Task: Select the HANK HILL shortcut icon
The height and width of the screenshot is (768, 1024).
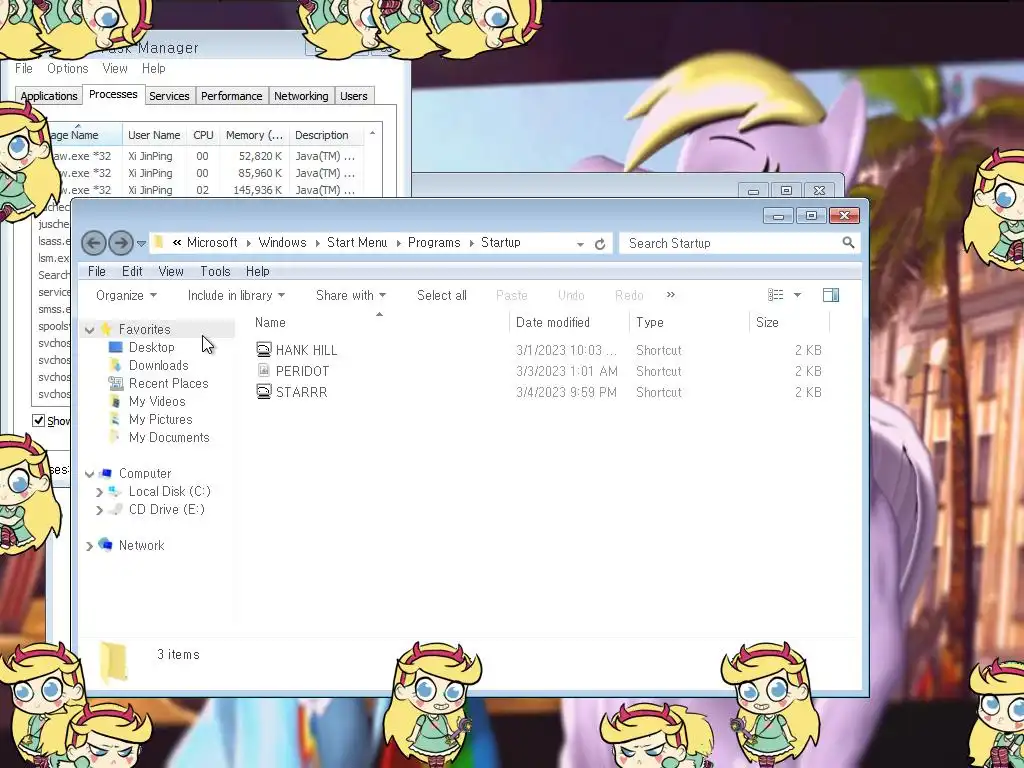Action: (263, 350)
